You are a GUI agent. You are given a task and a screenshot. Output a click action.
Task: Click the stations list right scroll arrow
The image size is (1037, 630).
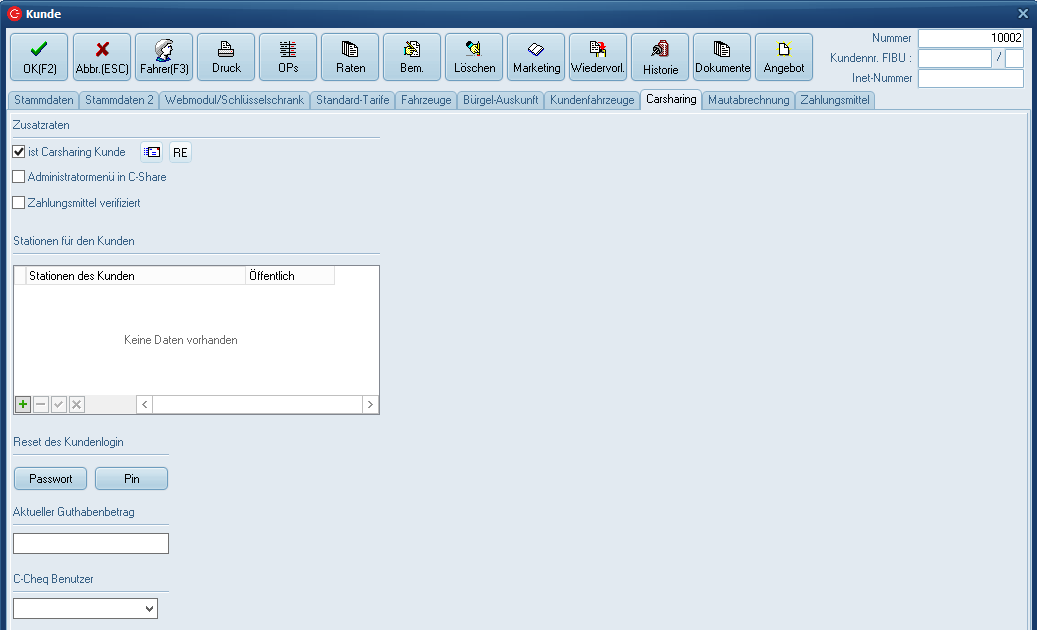coord(370,404)
